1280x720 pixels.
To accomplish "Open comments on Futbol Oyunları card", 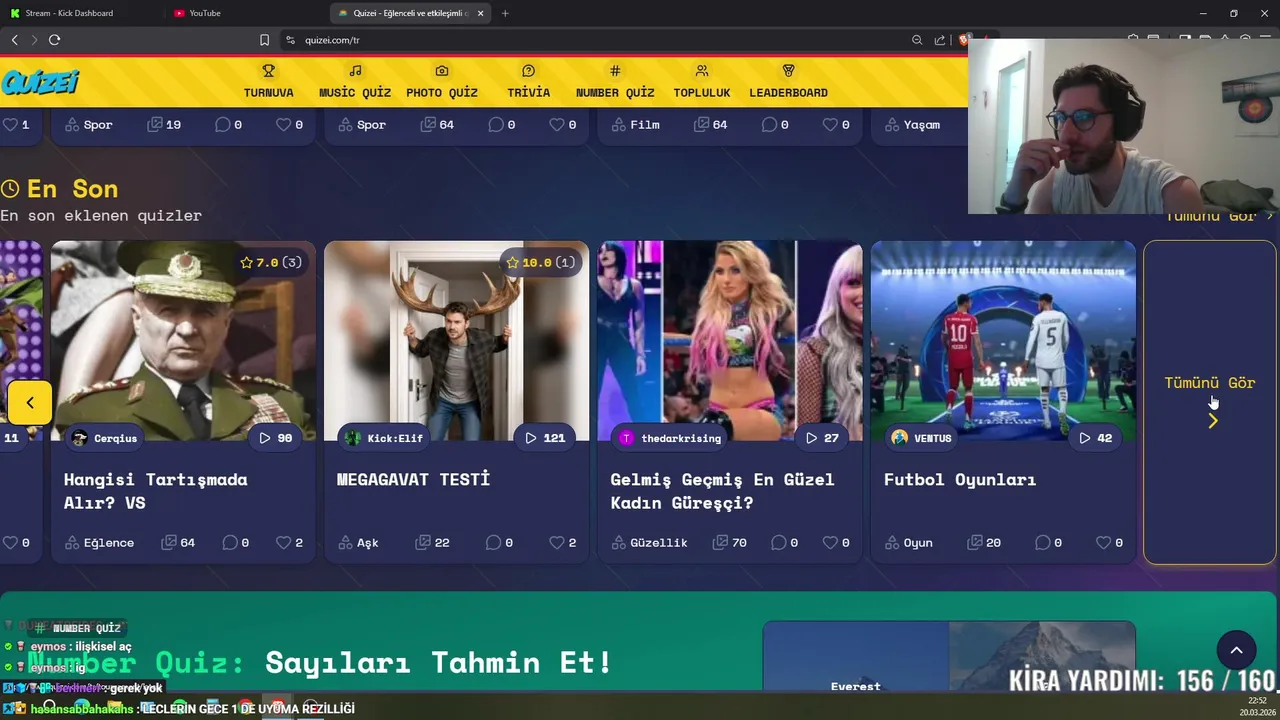I will pos(1049,542).
